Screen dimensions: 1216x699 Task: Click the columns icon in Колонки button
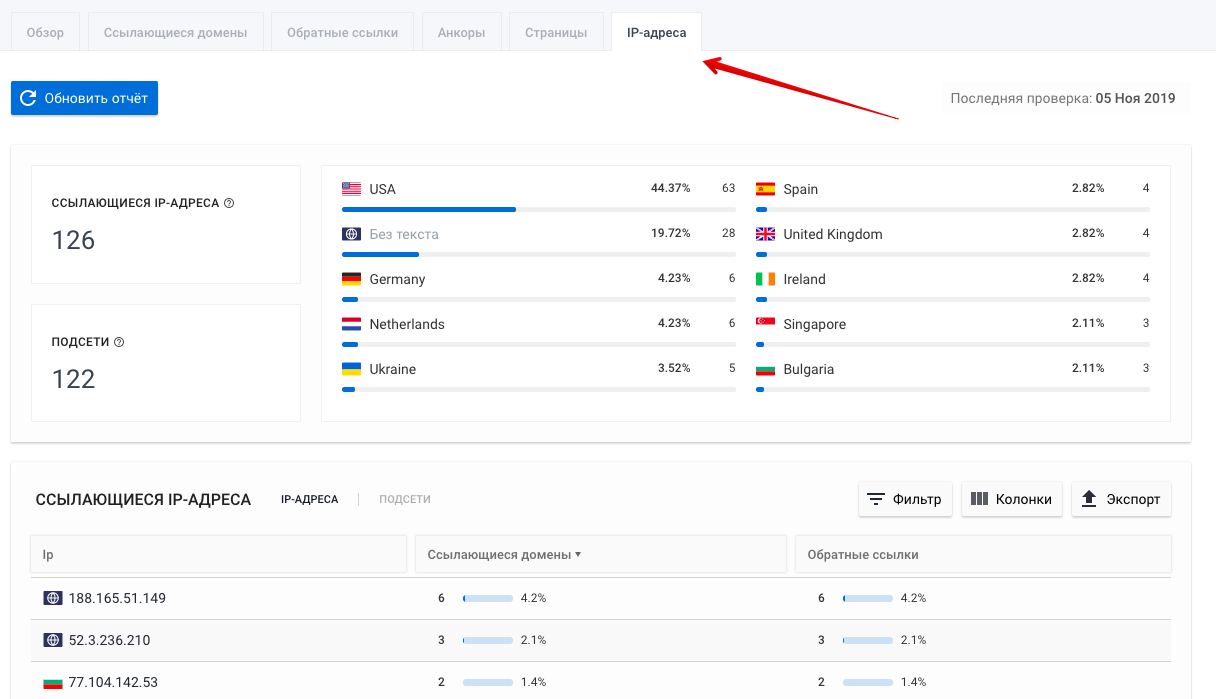click(979, 499)
